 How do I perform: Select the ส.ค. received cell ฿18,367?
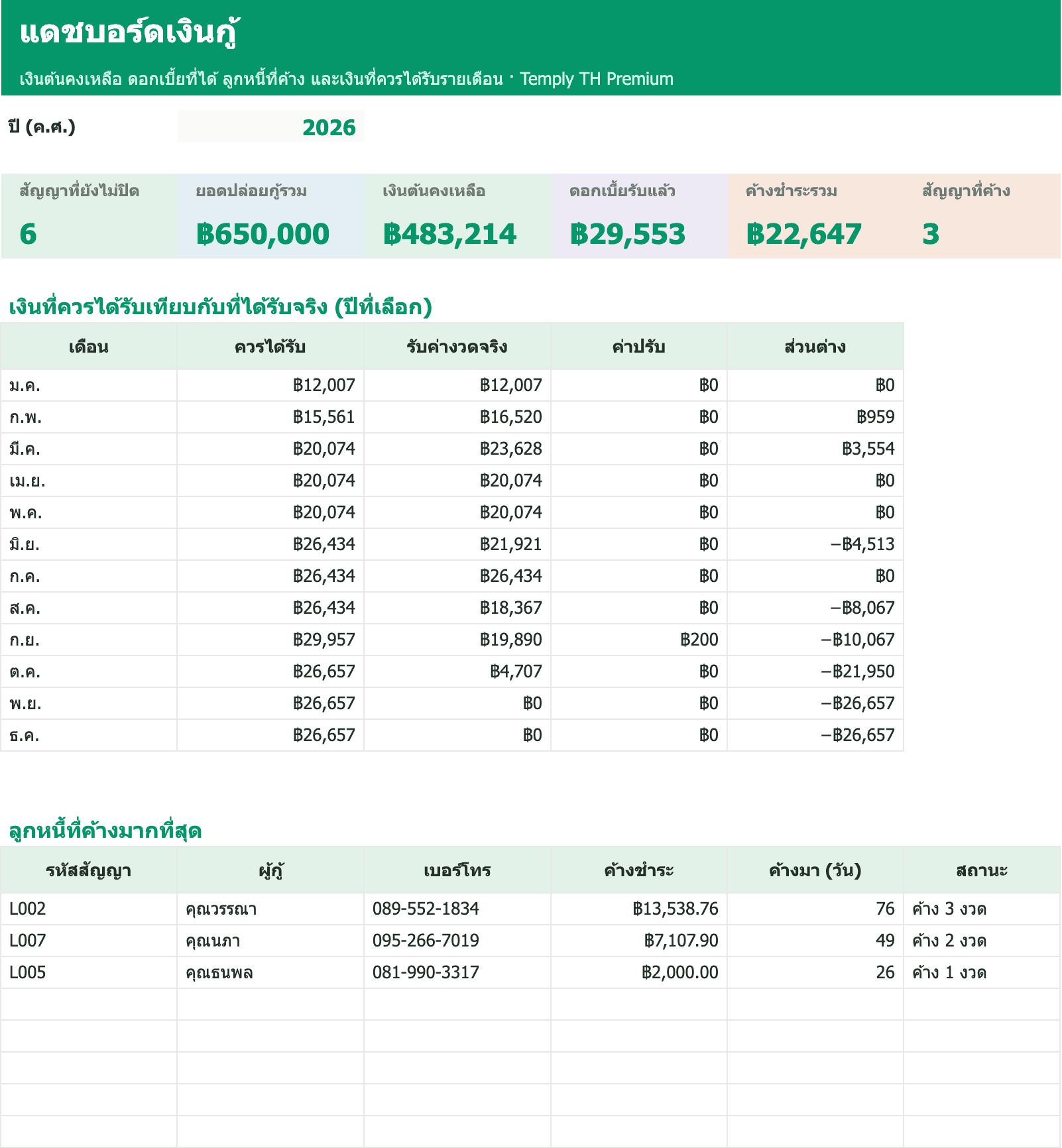pos(457,608)
